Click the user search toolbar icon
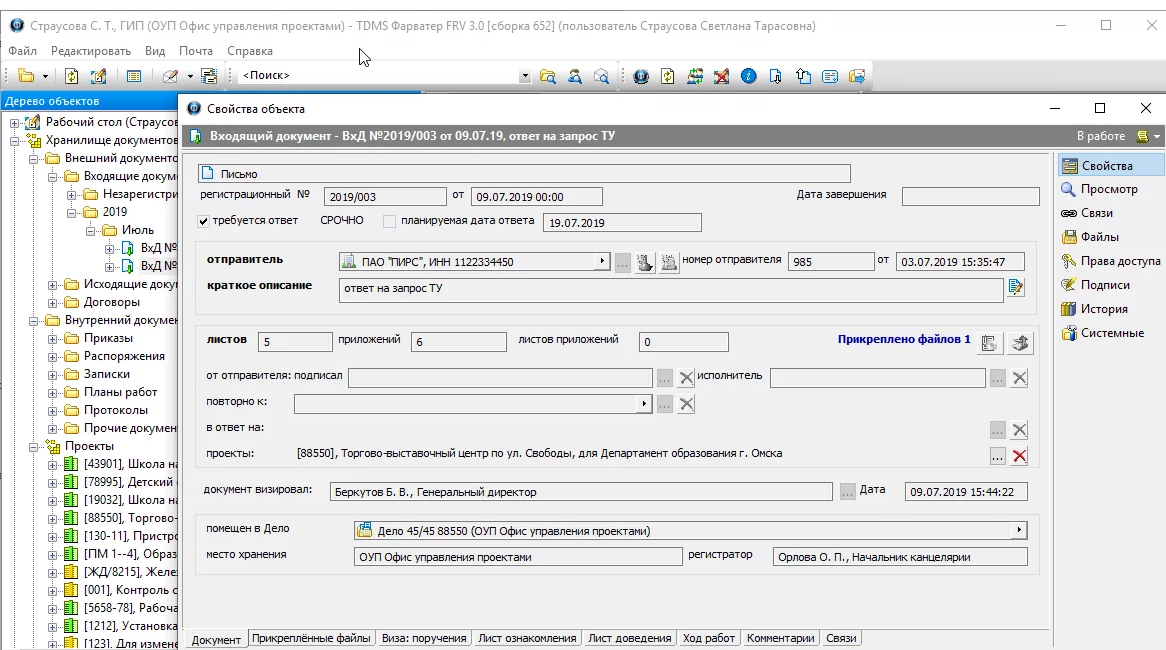 [575, 76]
